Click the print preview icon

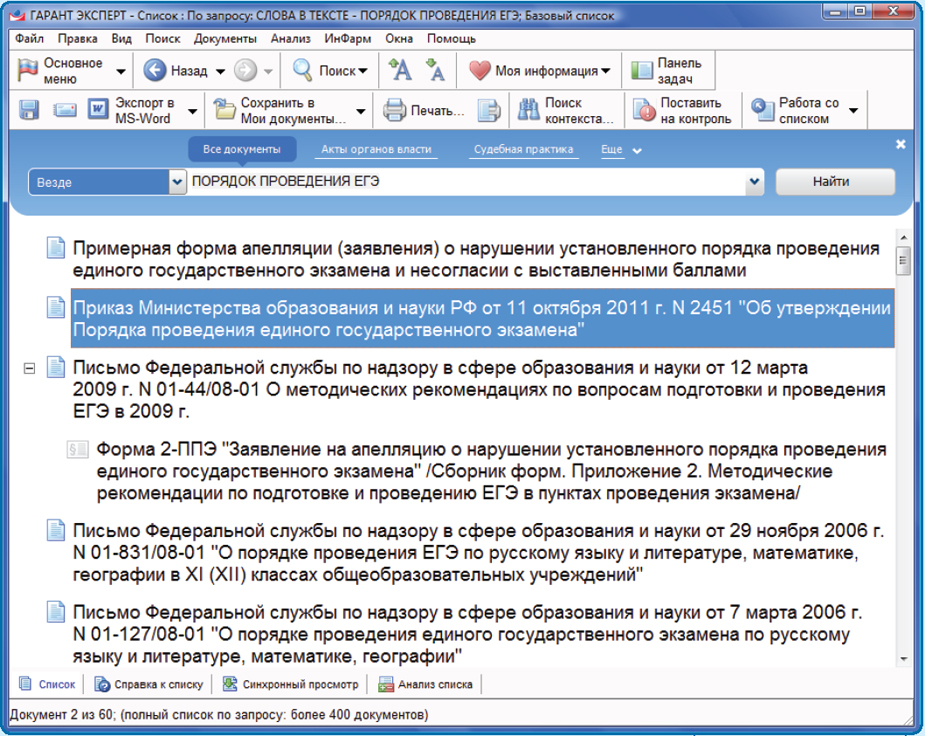point(487,110)
